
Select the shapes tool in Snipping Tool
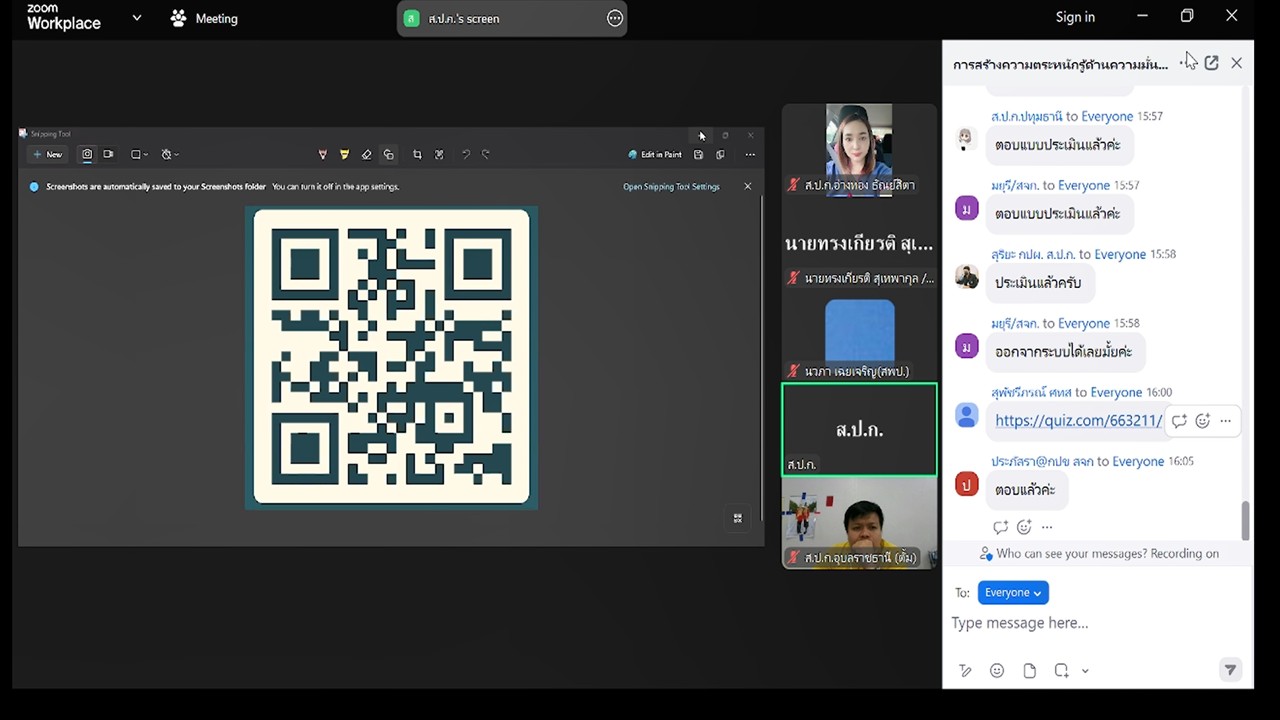tap(389, 154)
